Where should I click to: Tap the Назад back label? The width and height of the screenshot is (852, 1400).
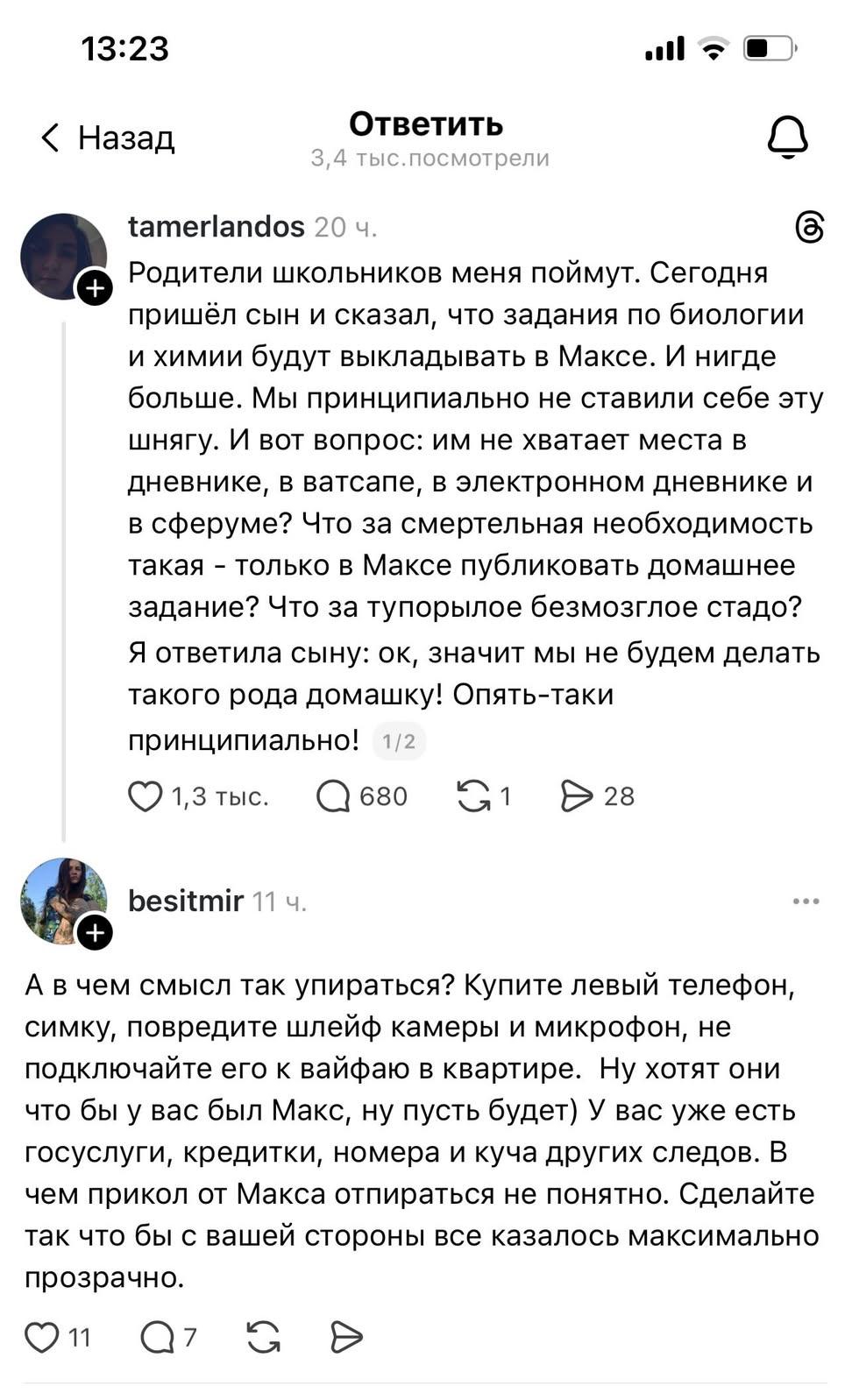pos(126,138)
